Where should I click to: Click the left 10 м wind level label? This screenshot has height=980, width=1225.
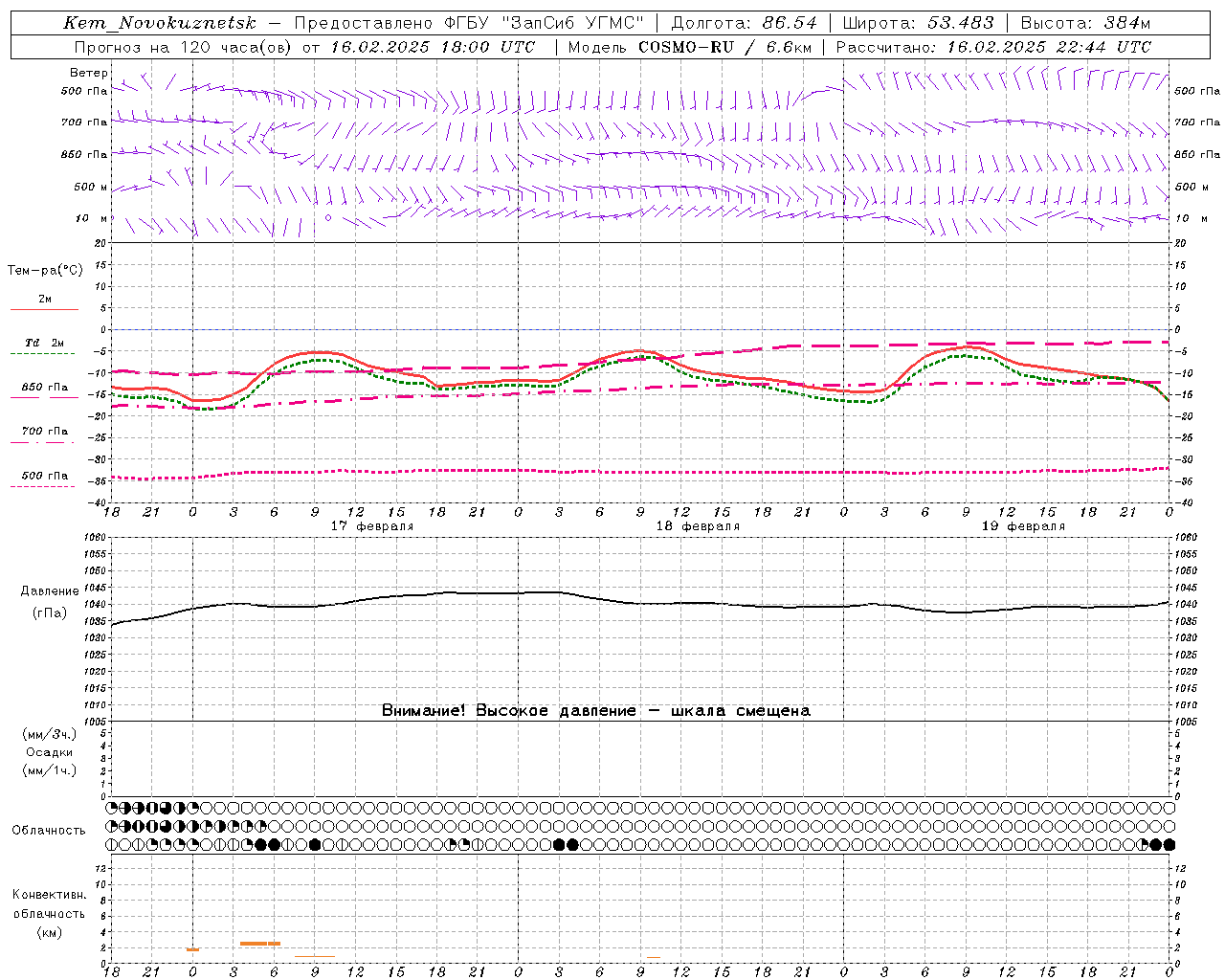click(x=91, y=218)
